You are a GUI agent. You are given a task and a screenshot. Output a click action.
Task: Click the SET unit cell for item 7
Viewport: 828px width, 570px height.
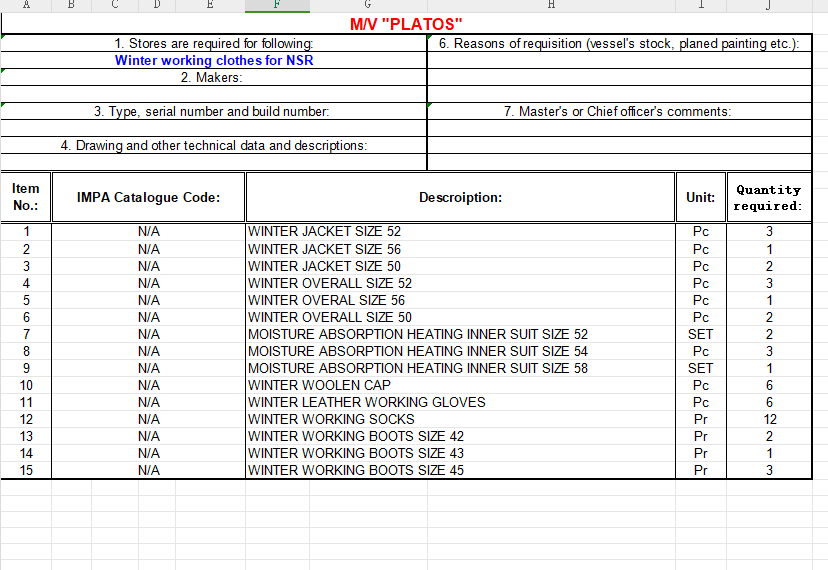click(700, 334)
